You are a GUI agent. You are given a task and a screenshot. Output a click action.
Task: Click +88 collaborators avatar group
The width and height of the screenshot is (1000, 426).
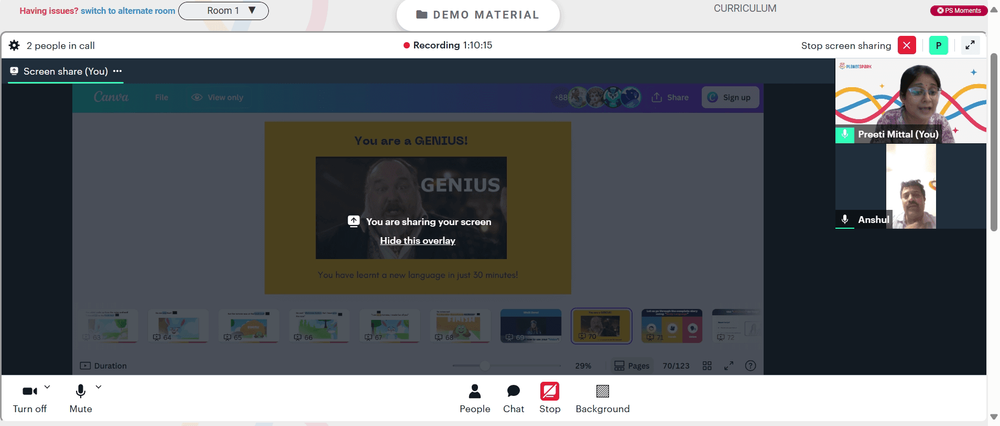coord(598,98)
